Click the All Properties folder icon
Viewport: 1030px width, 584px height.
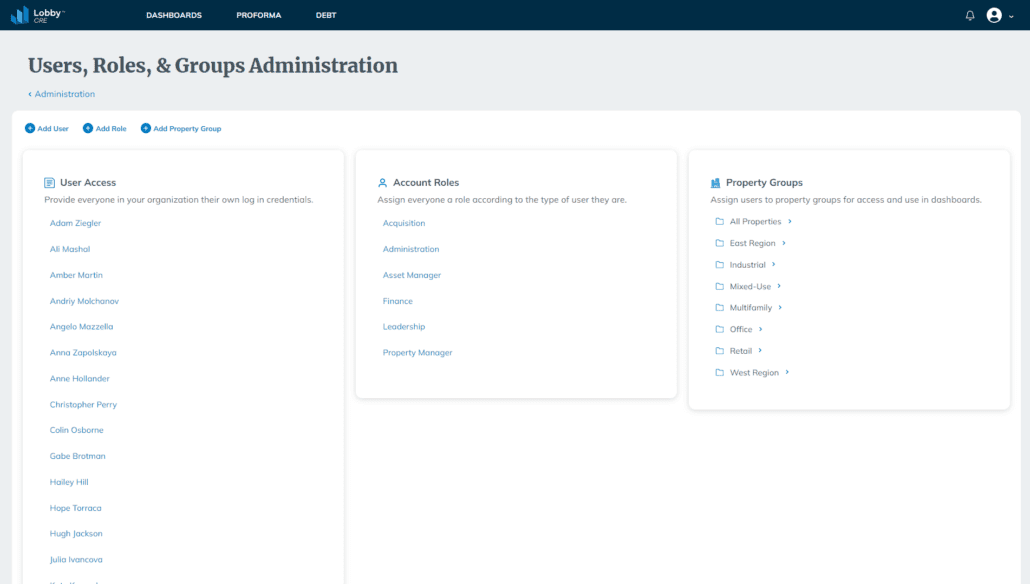tap(719, 222)
